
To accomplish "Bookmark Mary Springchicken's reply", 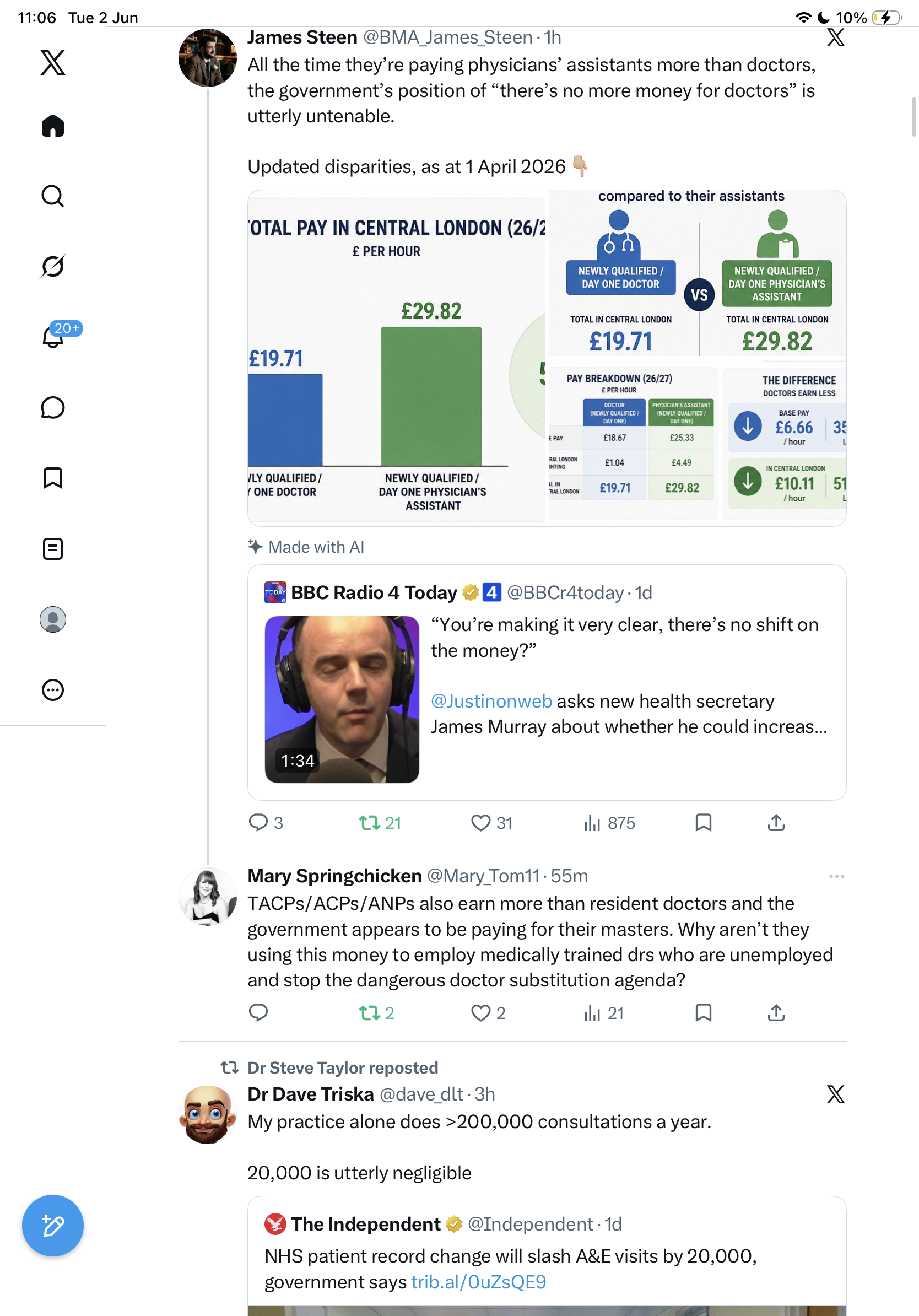I will click(703, 1013).
